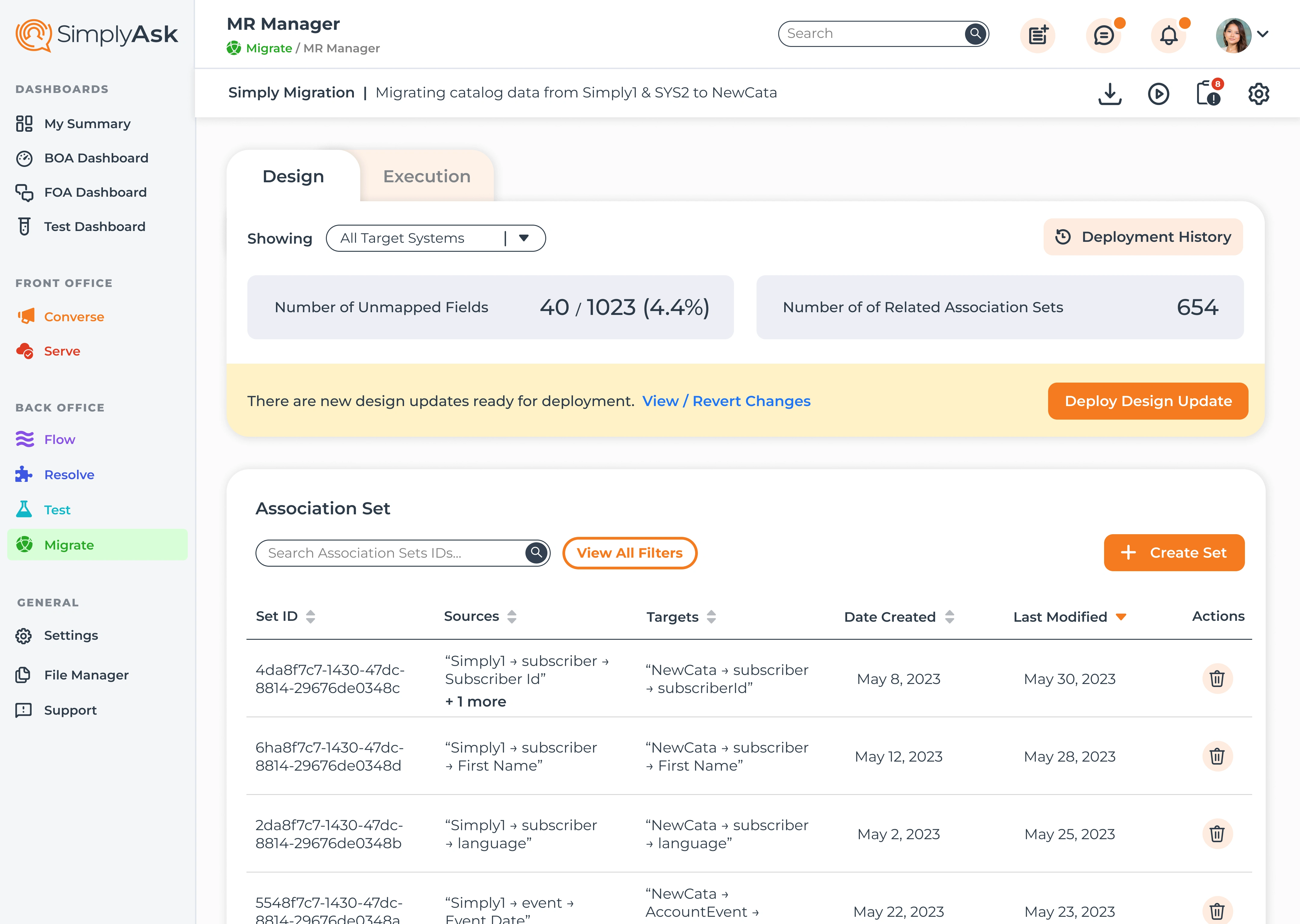This screenshot has height=924, width=1300.
Task: Go to Serve
Action: coord(62,351)
